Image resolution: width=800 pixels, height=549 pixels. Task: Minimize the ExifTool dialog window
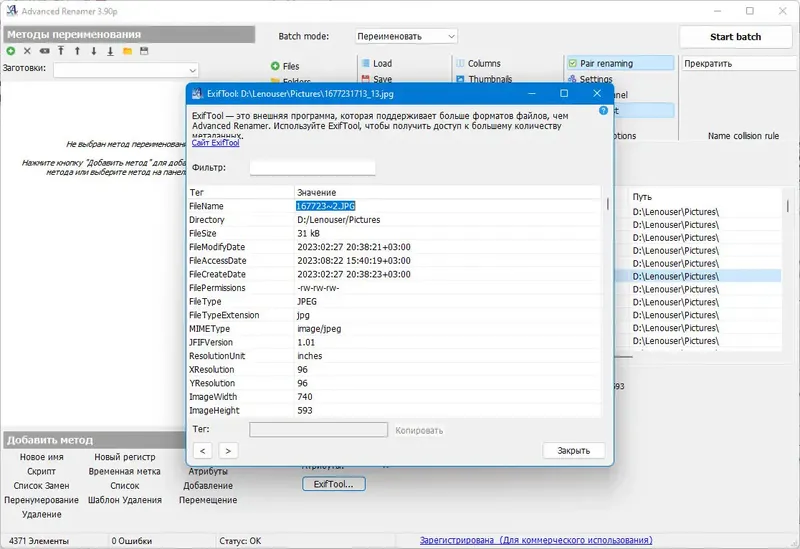click(x=532, y=93)
